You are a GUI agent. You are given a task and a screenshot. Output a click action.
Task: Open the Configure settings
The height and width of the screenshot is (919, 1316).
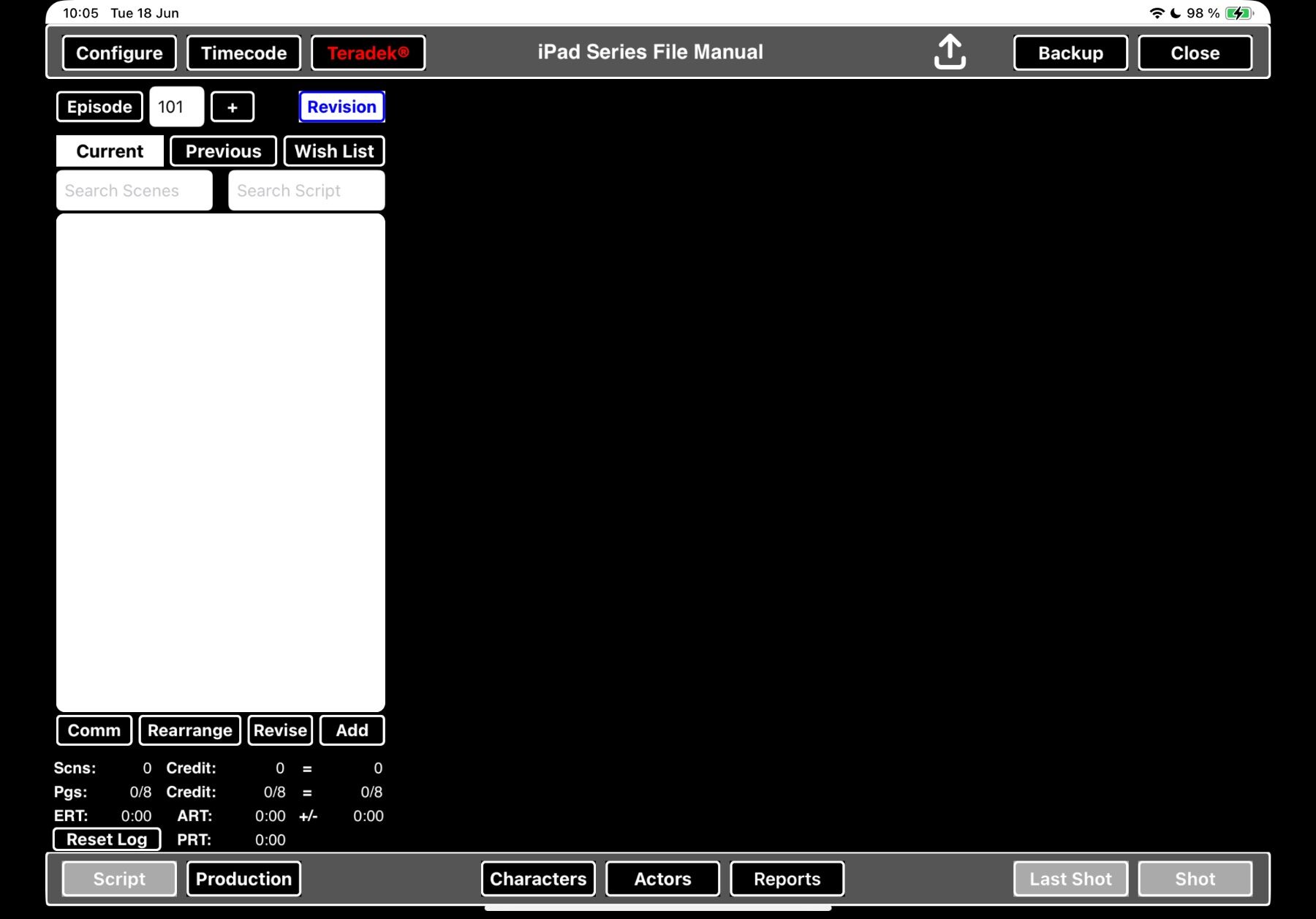point(119,53)
